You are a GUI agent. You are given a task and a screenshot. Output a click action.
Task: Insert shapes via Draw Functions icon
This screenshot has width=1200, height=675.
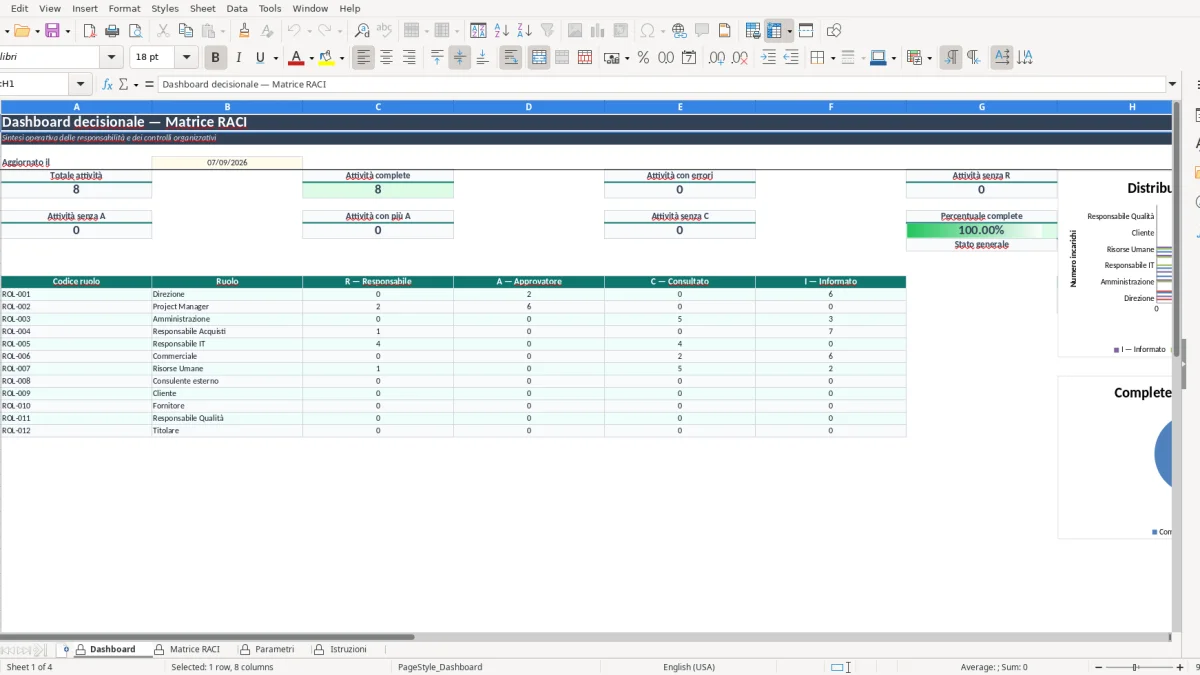point(834,31)
